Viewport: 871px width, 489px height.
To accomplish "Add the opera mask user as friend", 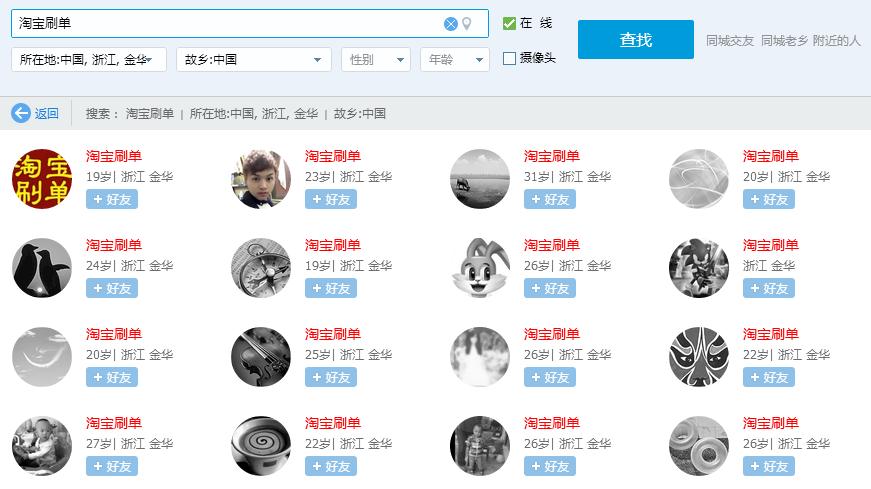I will click(768, 377).
